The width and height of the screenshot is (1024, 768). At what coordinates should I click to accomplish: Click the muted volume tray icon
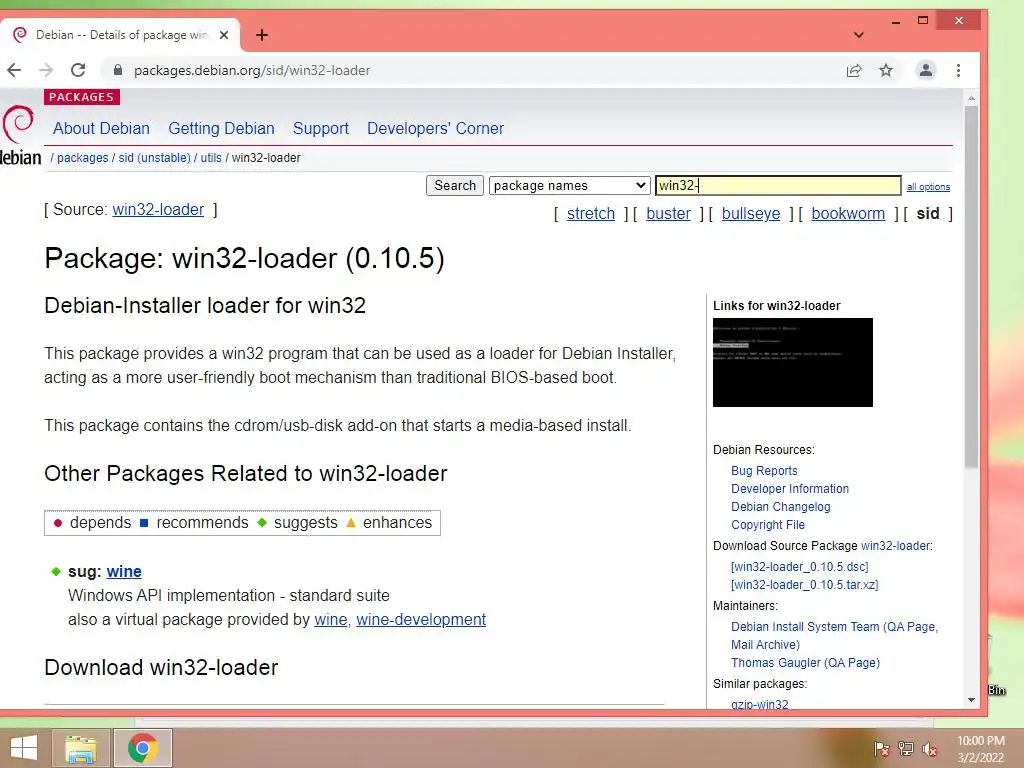point(930,749)
